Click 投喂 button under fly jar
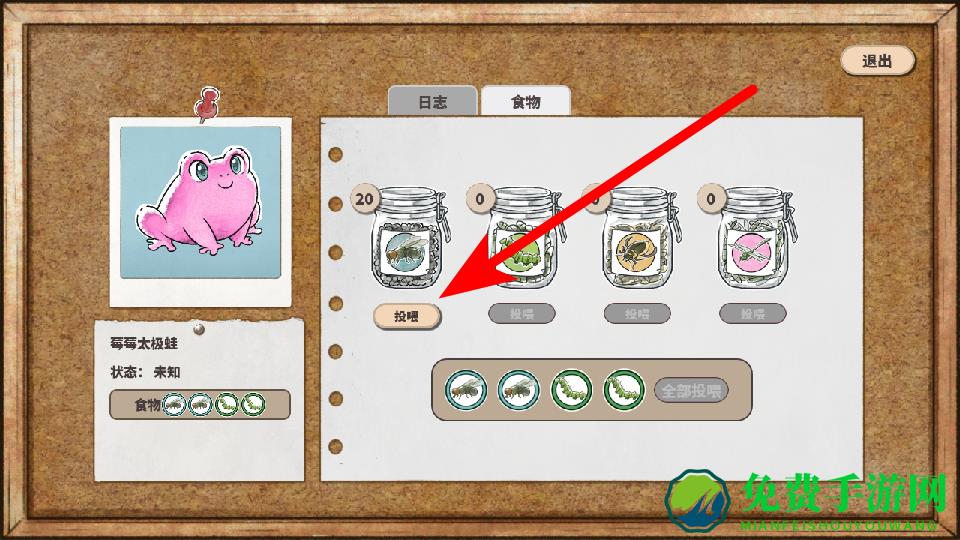The width and height of the screenshot is (960, 540). coord(407,316)
